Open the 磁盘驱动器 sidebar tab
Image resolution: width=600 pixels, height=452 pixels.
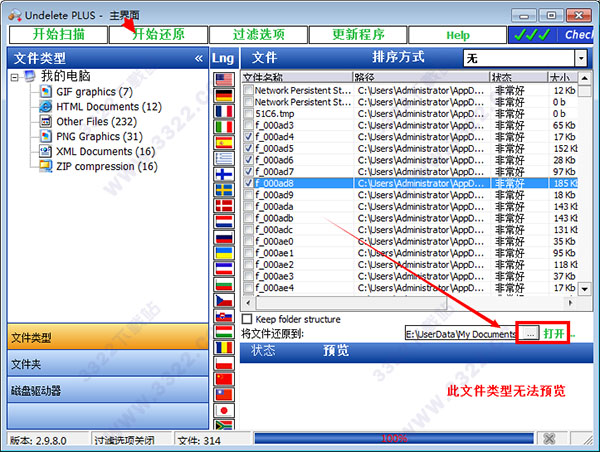108,390
